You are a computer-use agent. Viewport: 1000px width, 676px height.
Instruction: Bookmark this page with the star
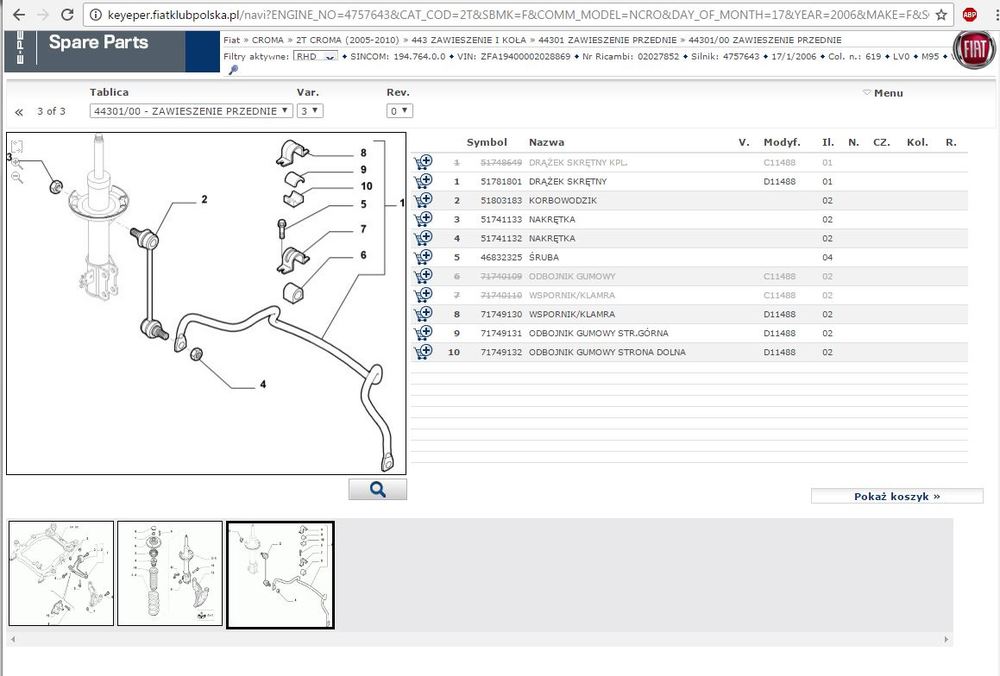pyautogui.click(x=941, y=14)
